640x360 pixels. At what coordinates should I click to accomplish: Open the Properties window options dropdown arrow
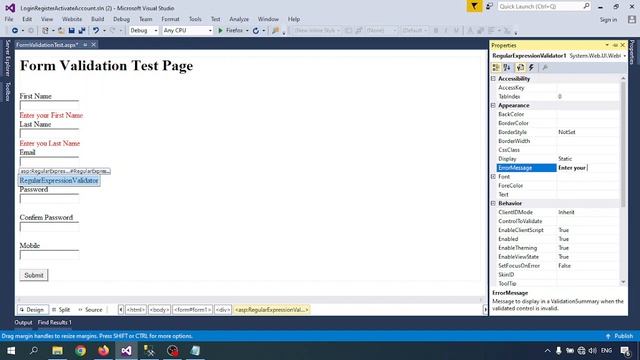(607, 45)
